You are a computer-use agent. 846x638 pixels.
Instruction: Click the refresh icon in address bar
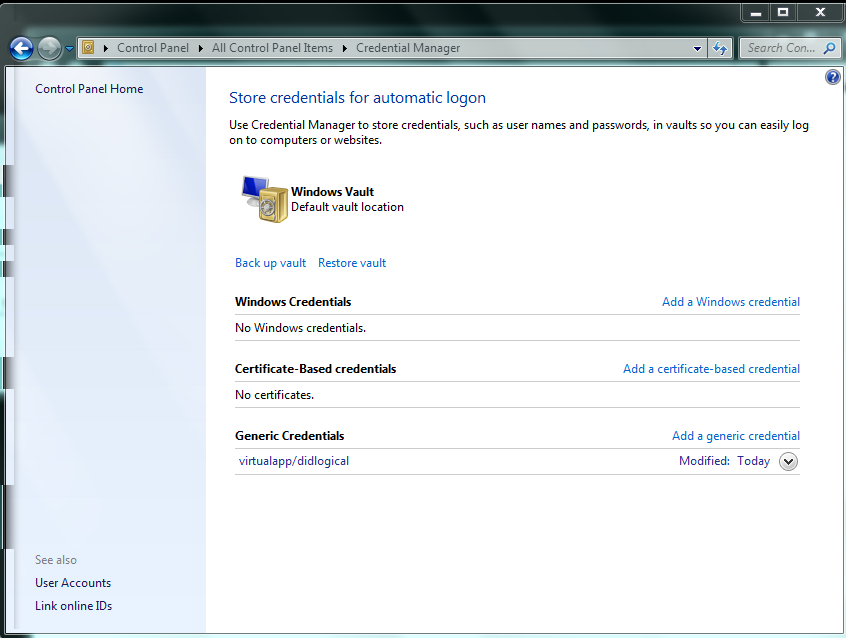click(x=720, y=48)
